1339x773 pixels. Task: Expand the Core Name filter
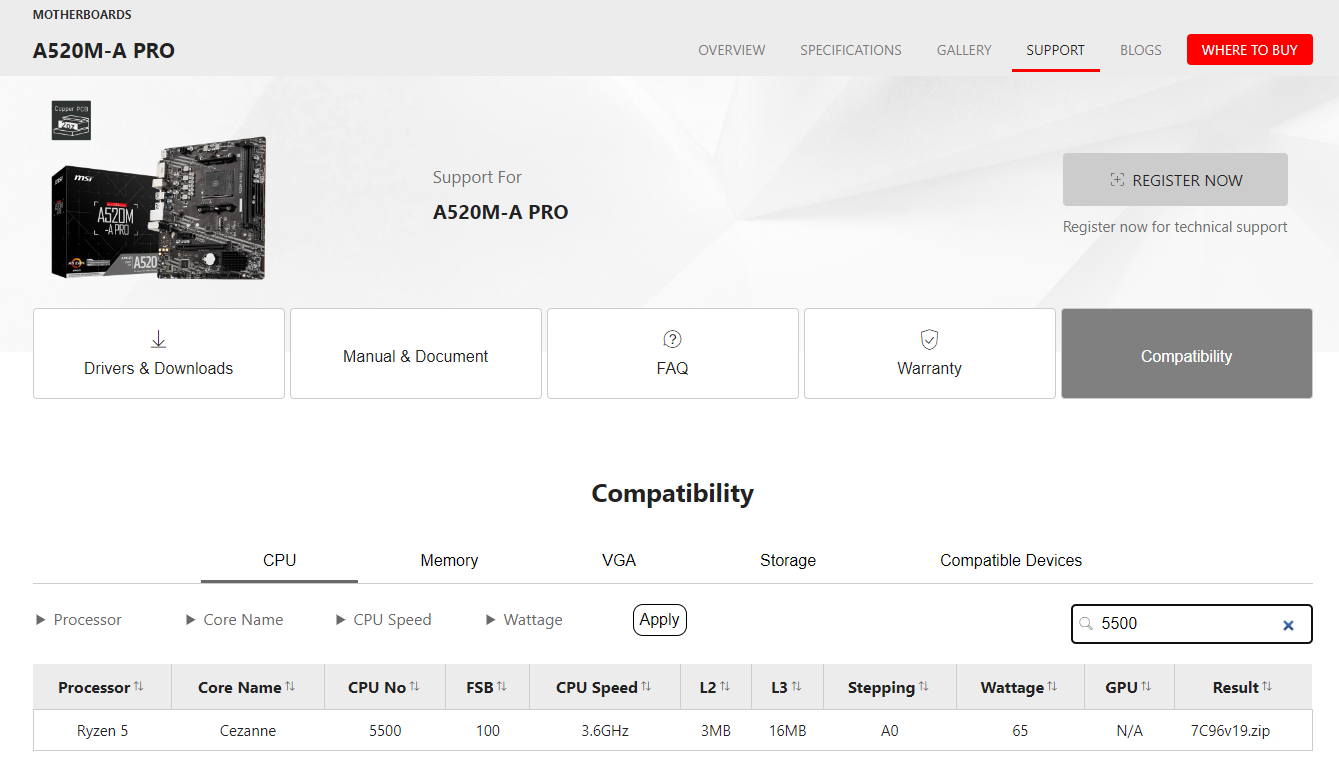tap(235, 620)
